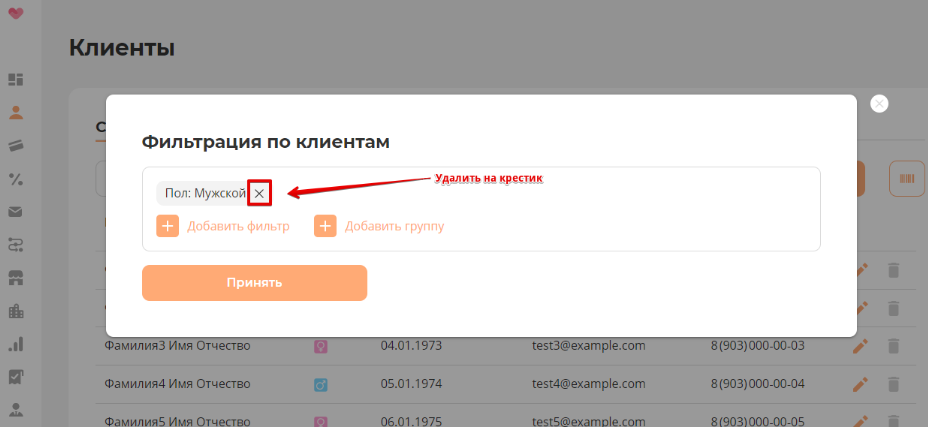The image size is (928, 427).
Task: Click the plus icon for "Добавить фильтр"
Action: (168, 226)
